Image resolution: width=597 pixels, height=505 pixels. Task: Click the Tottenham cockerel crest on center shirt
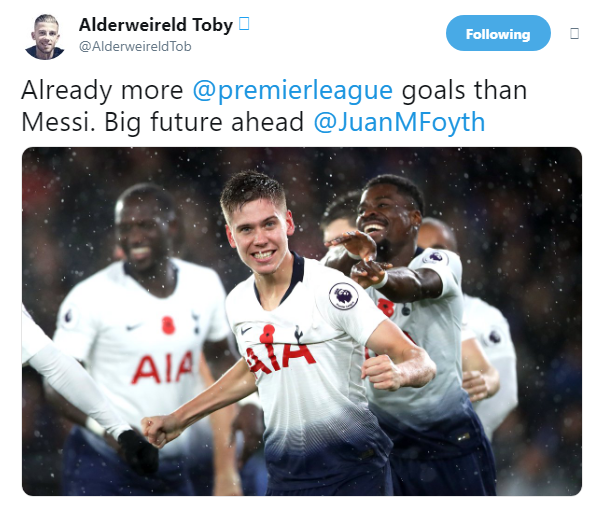pos(299,334)
